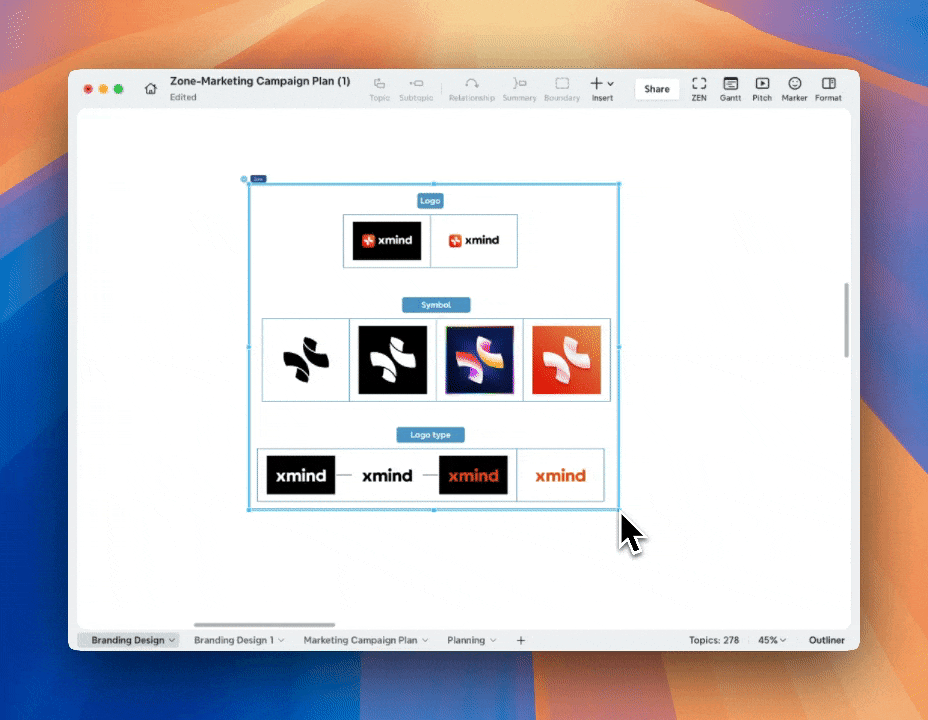Select white-background xmind logo image

(x=474, y=240)
